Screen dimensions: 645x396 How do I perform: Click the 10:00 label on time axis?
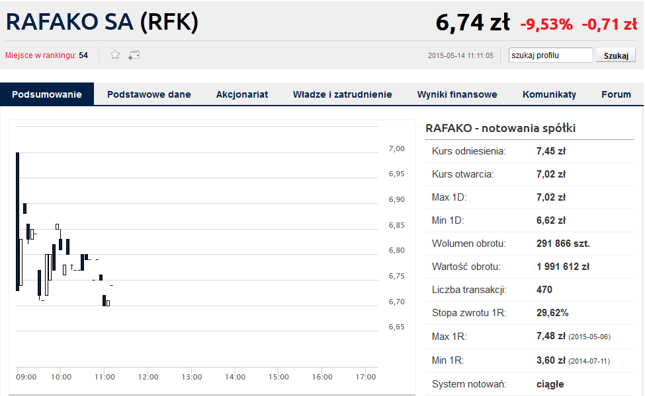click(61, 377)
